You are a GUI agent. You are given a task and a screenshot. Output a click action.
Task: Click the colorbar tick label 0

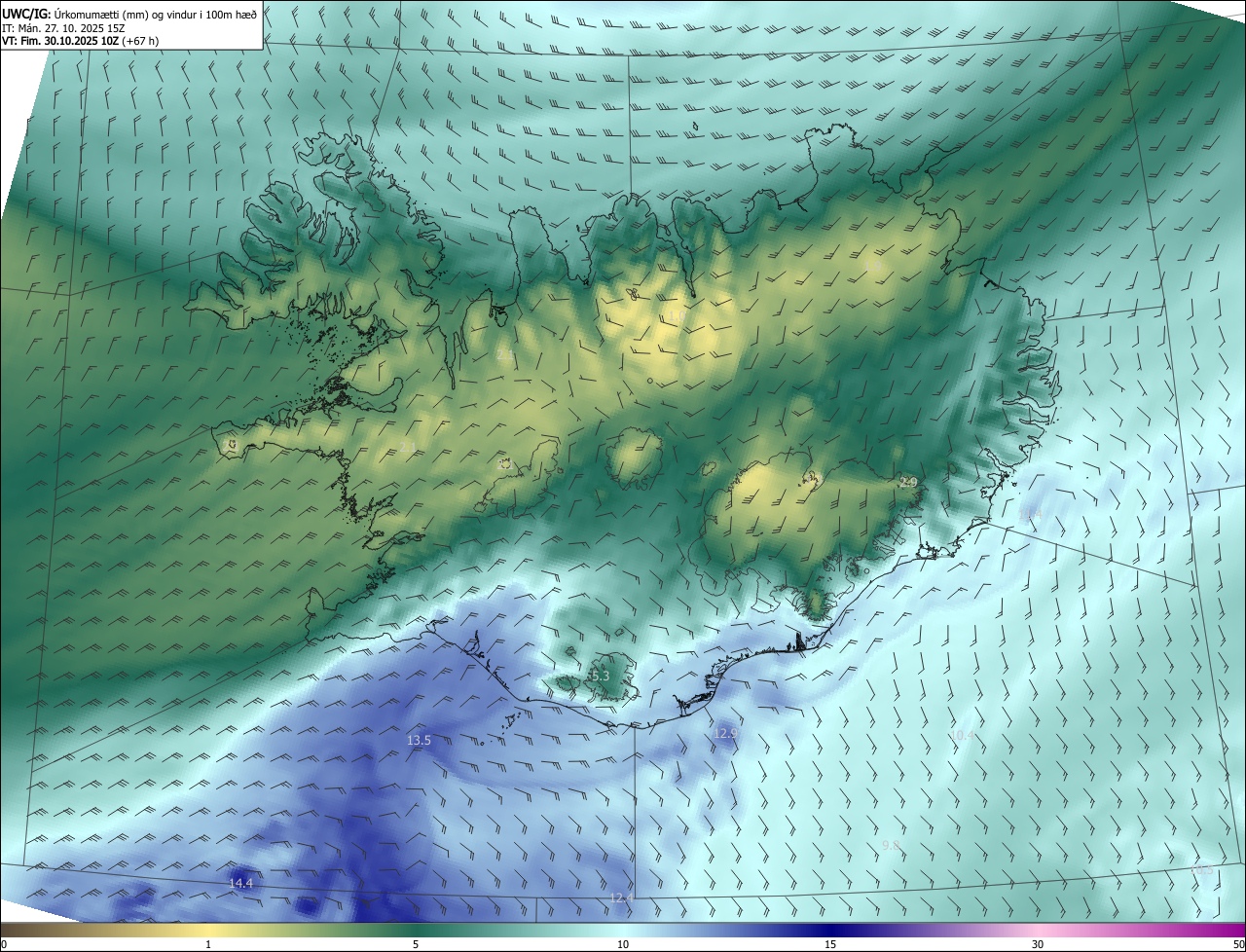coord(4,944)
